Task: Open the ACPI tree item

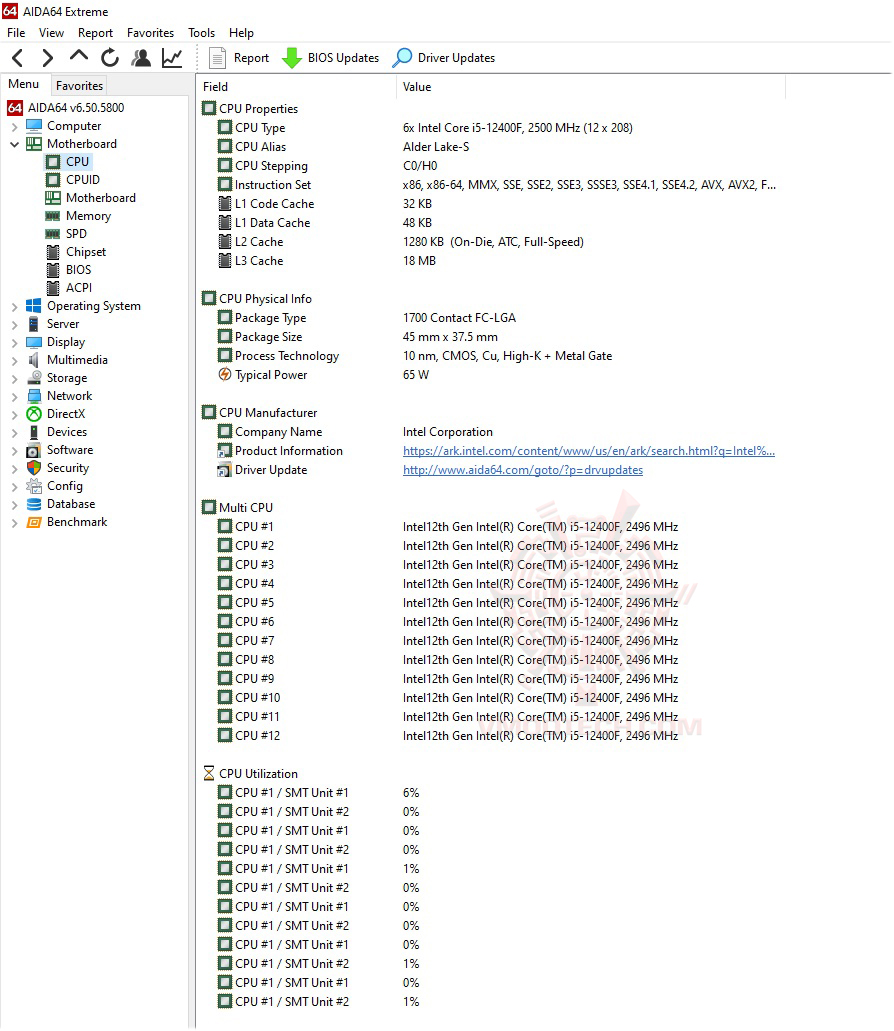Action: 79,287
